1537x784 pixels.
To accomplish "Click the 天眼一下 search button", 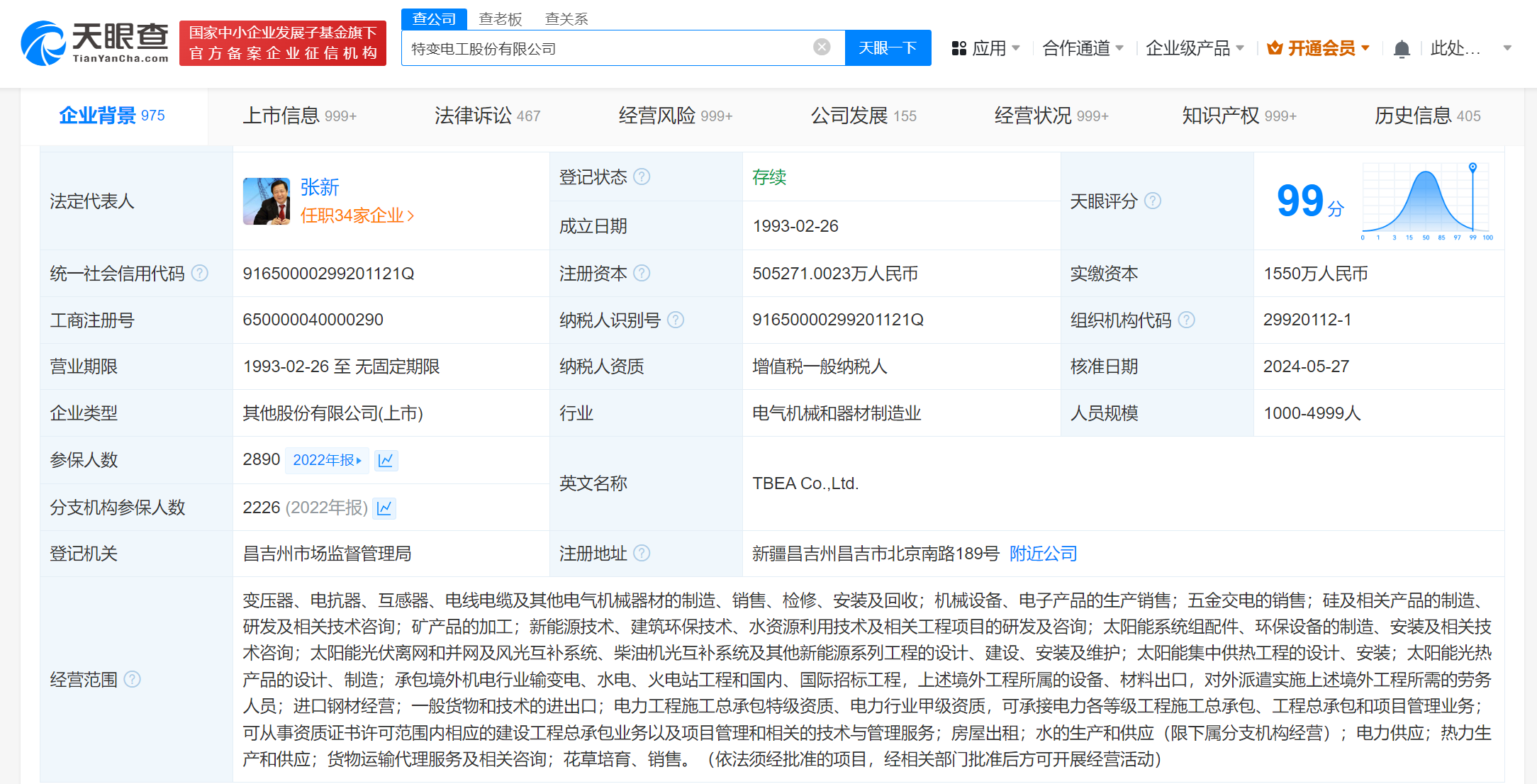I will tap(888, 47).
